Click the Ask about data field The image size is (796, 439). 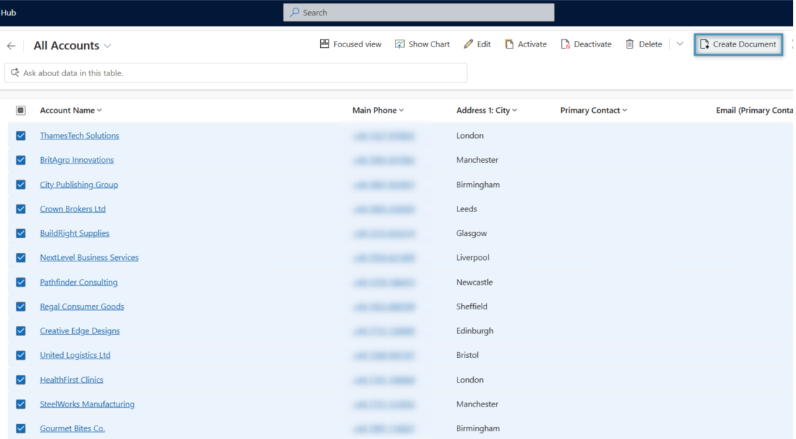[x=236, y=73]
